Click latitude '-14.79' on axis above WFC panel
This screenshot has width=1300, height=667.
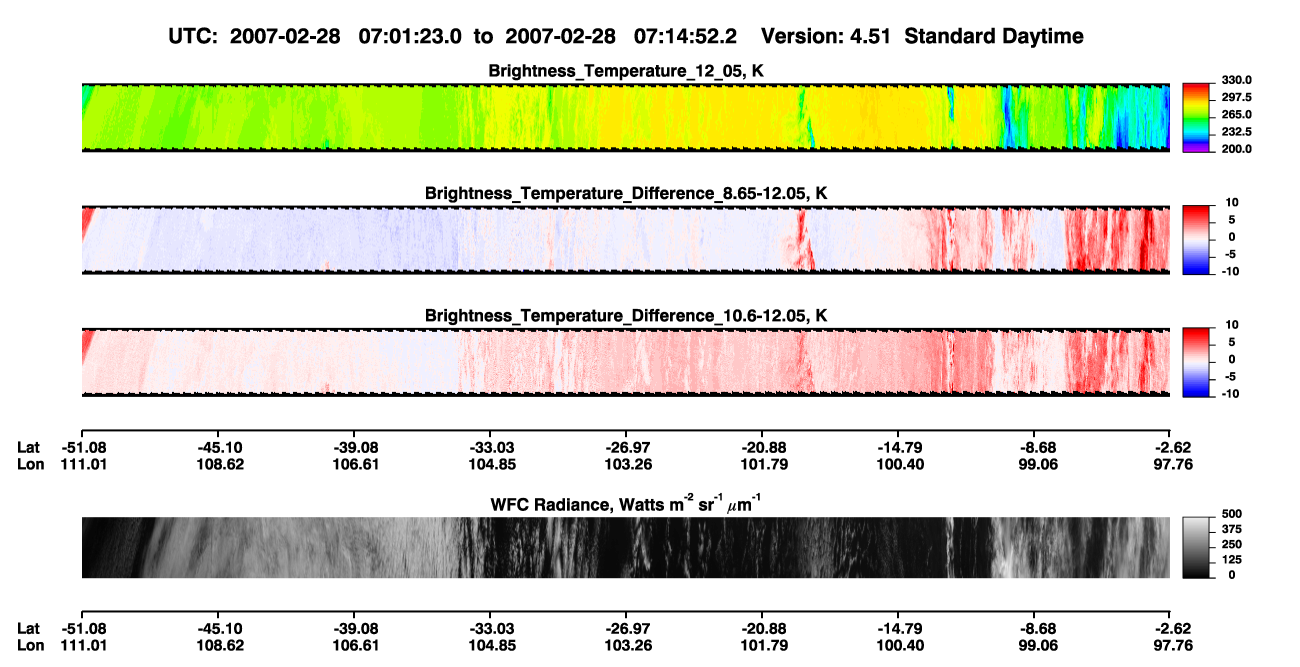[x=898, y=447]
